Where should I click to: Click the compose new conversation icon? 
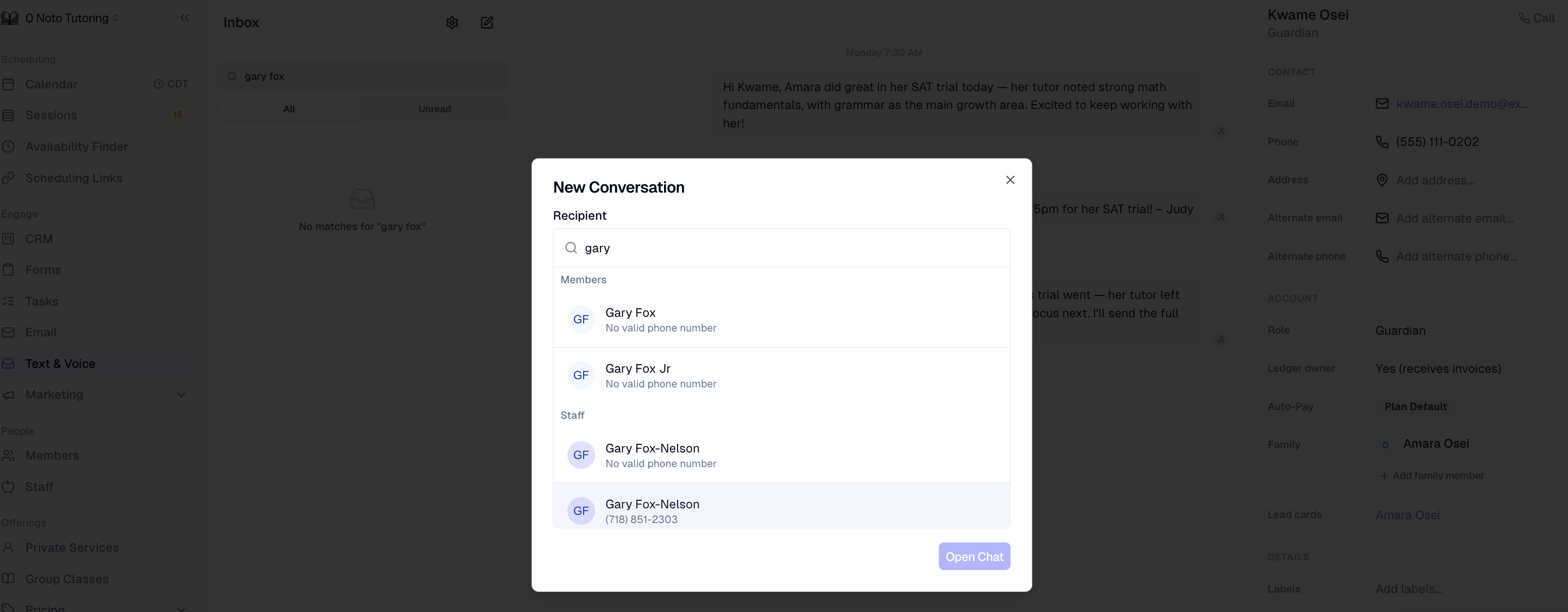click(x=487, y=22)
